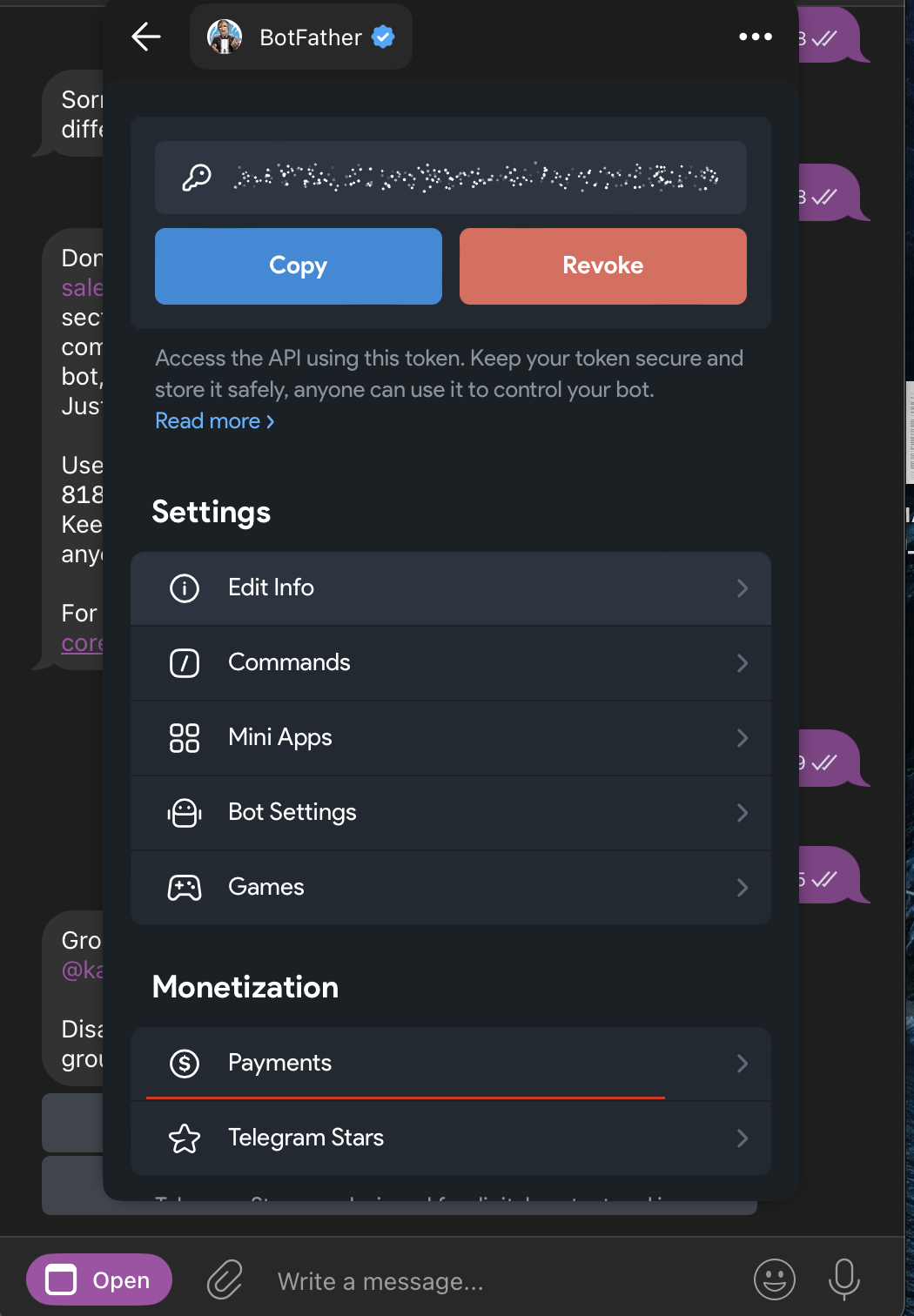The image size is (914, 1316).
Task: Expand Edit Info chevron arrow
Action: (x=742, y=588)
